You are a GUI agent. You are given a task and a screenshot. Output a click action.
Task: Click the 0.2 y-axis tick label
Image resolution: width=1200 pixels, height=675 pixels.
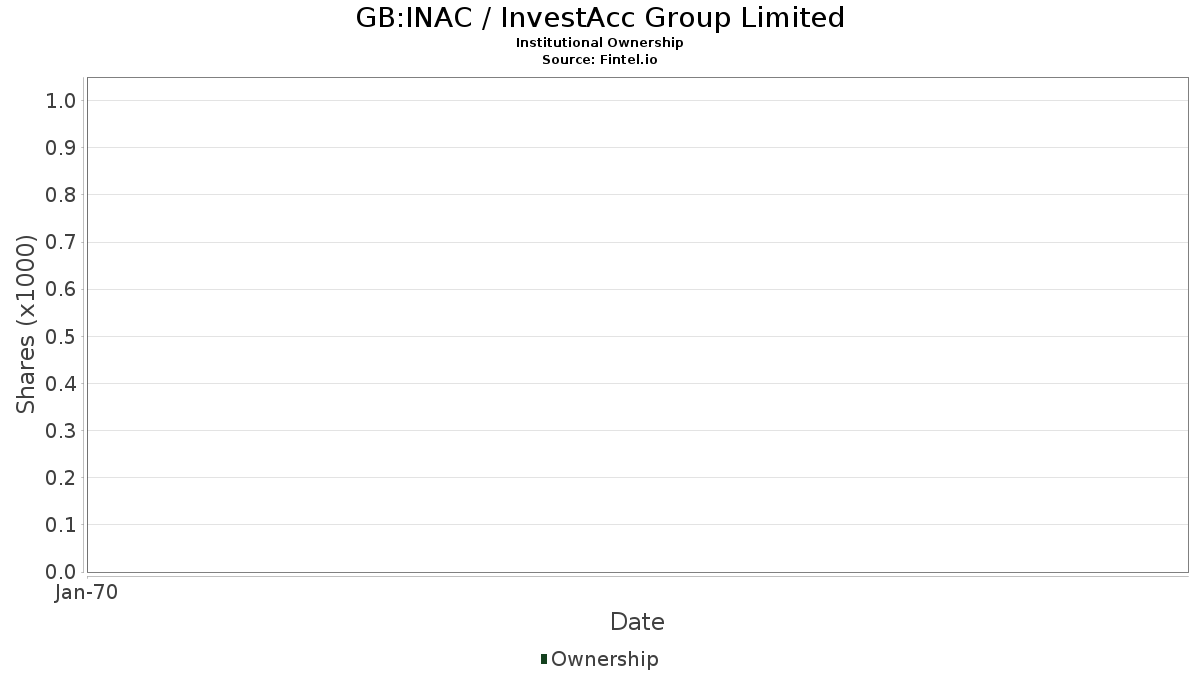(60, 478)
